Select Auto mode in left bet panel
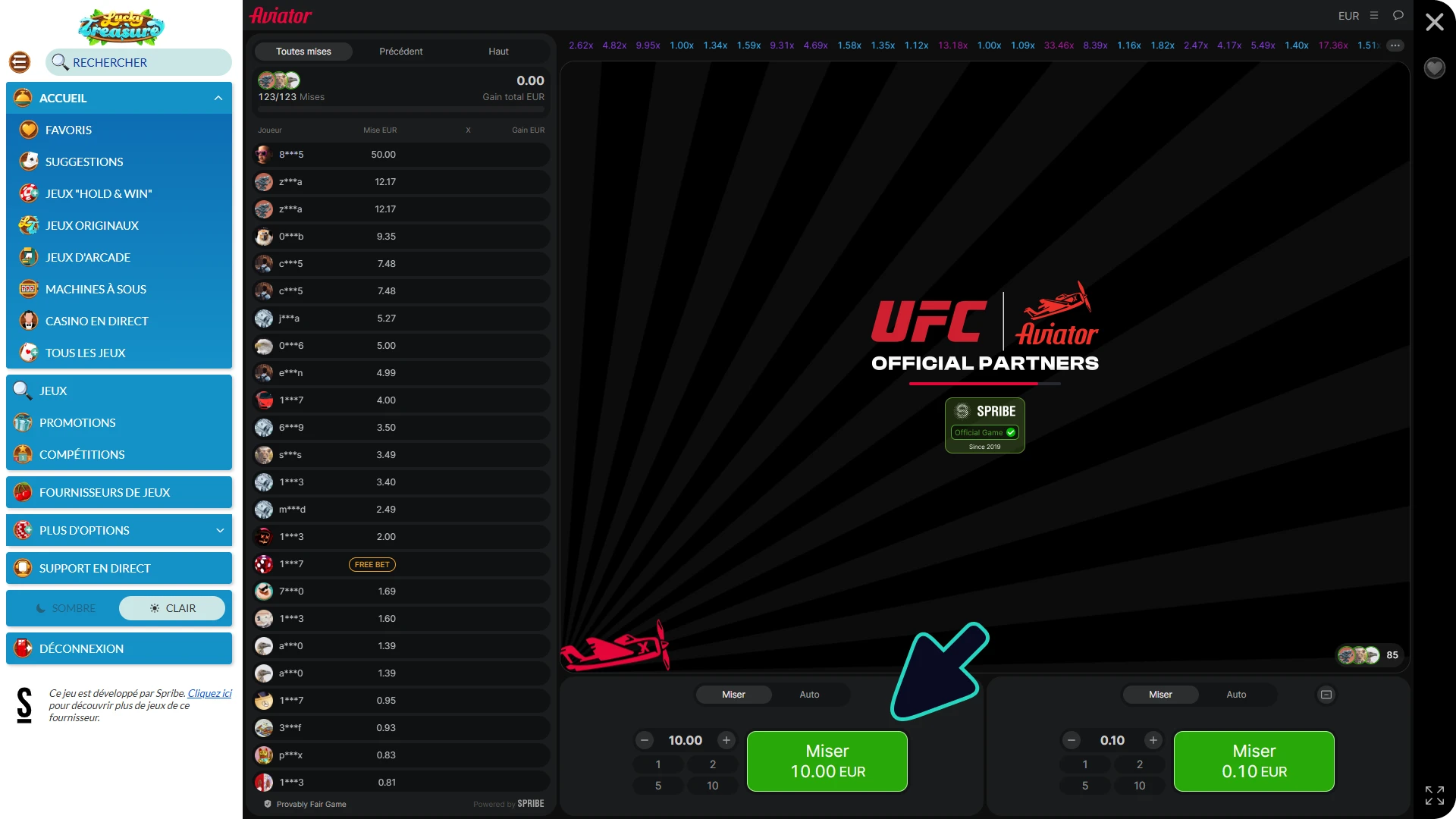This screenshot has height=819, width=1456. (x=809, y=695)
